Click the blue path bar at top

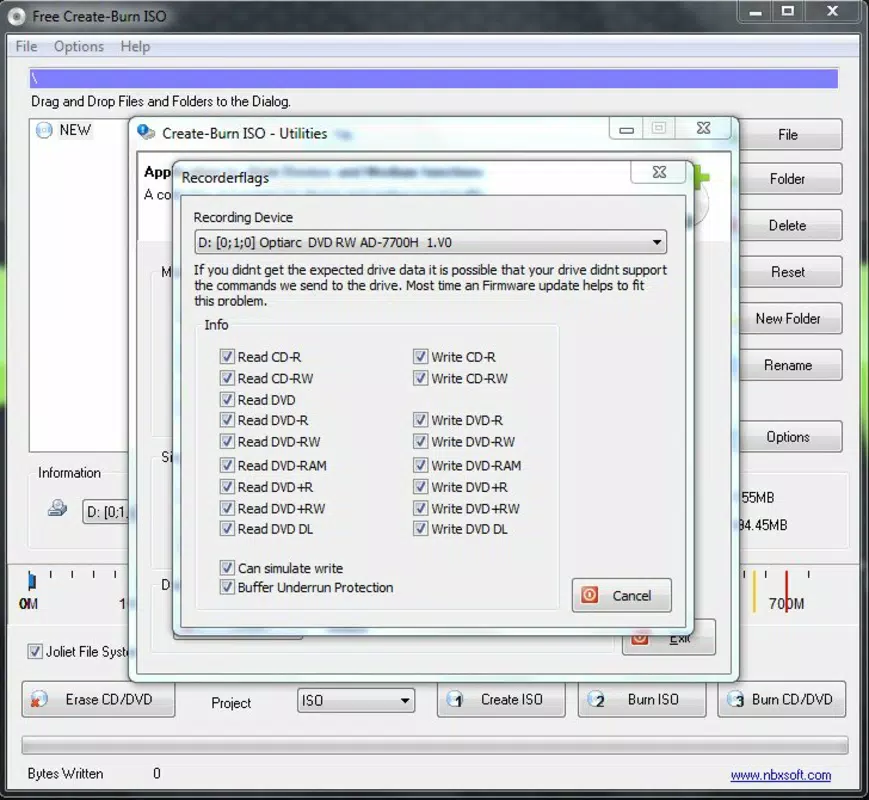433,79
